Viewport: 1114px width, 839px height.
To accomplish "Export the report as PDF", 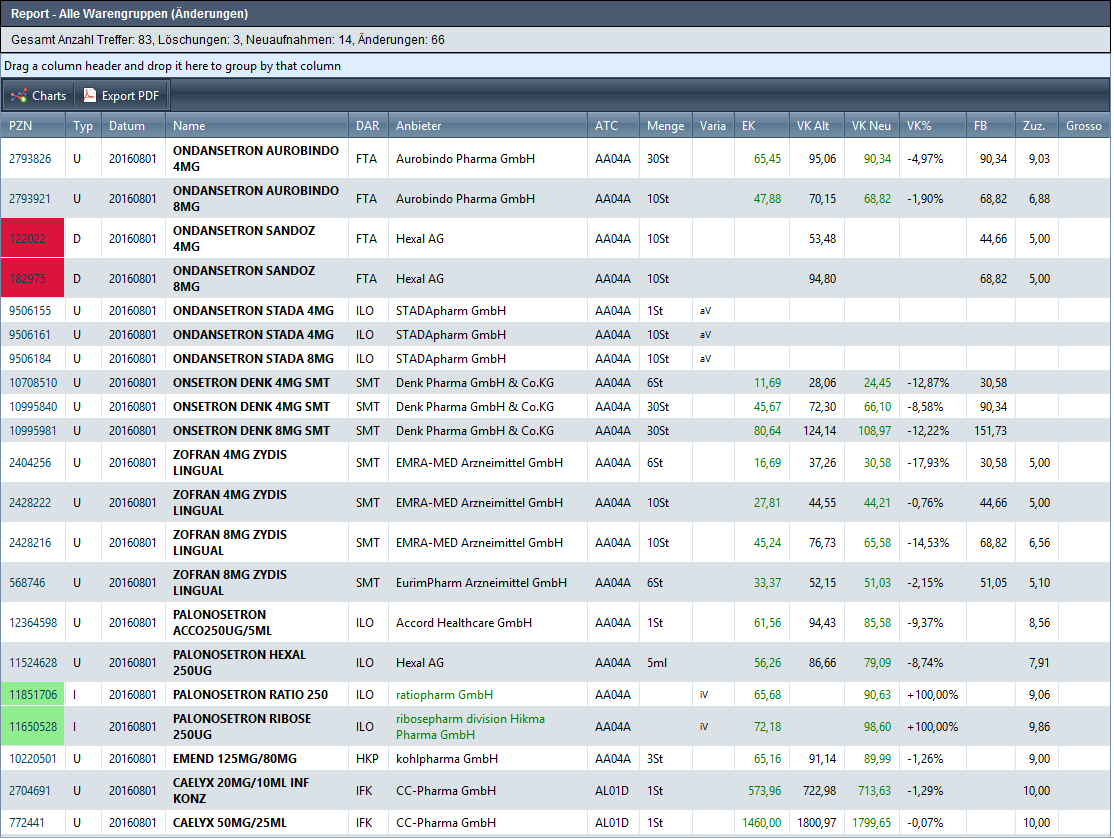I will tap(121, 96).
